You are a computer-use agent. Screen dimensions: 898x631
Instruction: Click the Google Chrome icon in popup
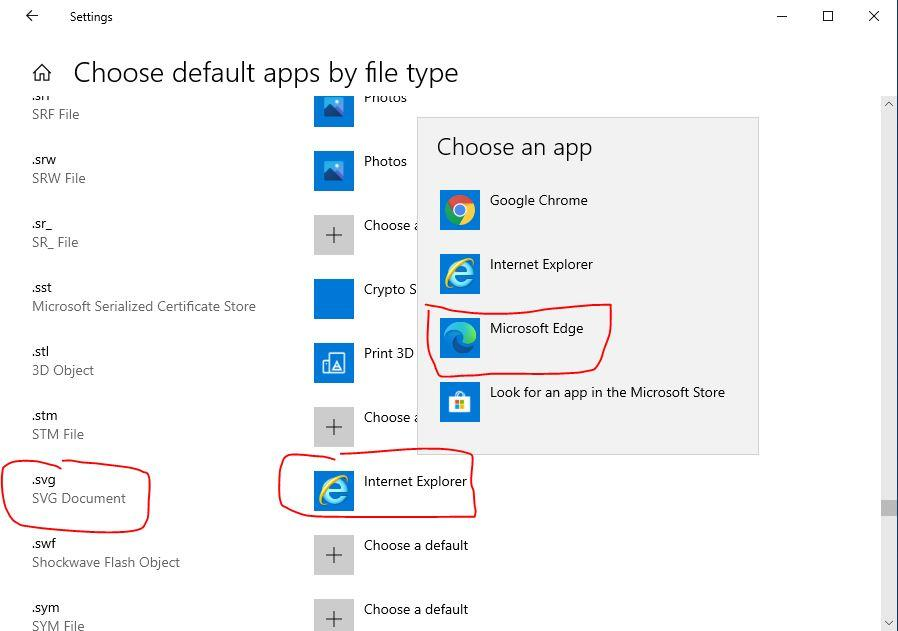click(460, 210)
